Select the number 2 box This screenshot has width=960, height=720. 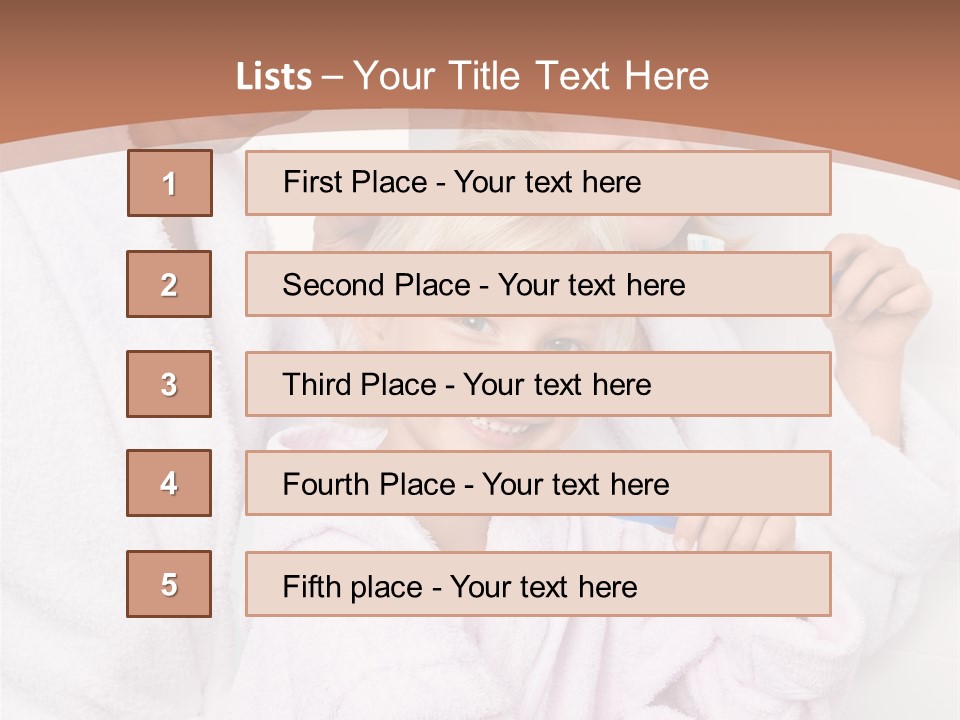[x=169, y=284]
